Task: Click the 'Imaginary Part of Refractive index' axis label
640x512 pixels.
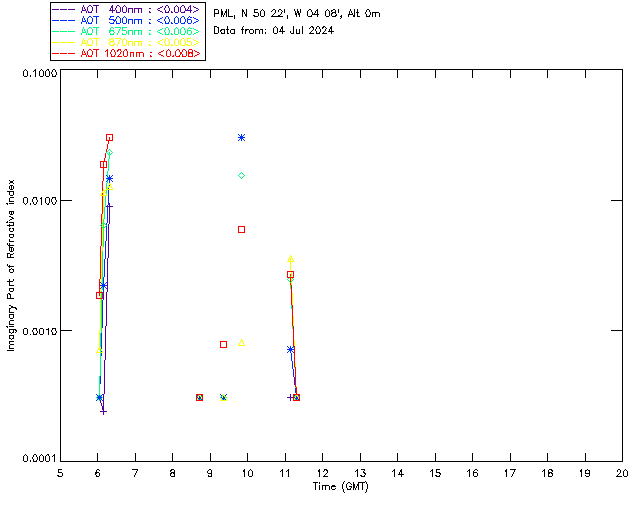Action: pos(11,265)
